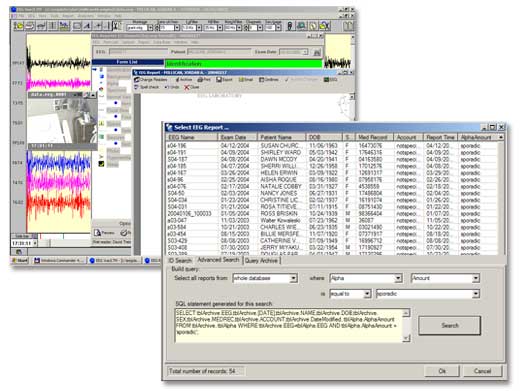This screenshot has height=391, width=520.
Task: Open the Amount attribute dropdown
Action: tap(476, 278)
